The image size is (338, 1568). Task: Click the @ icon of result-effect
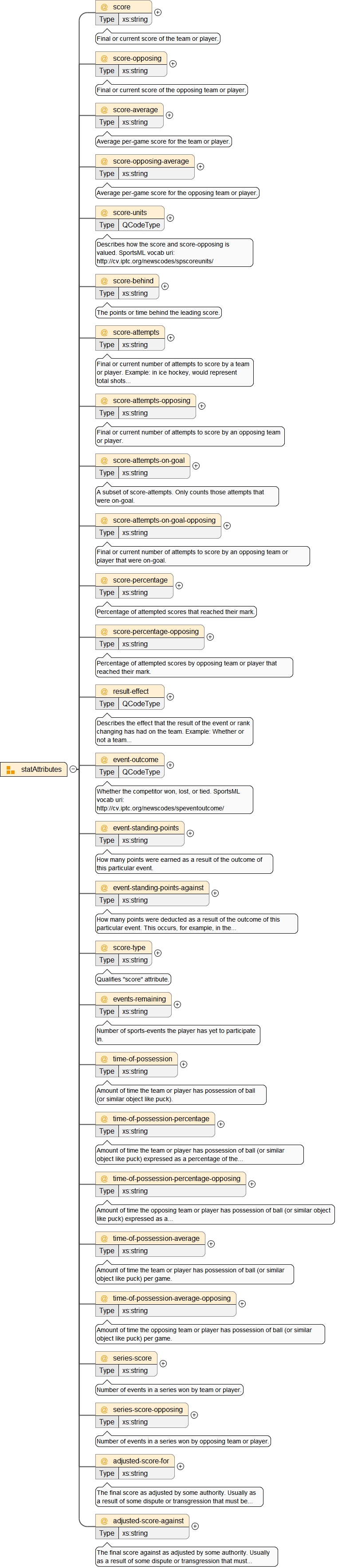pyautogui.click(x=104, y=692)
